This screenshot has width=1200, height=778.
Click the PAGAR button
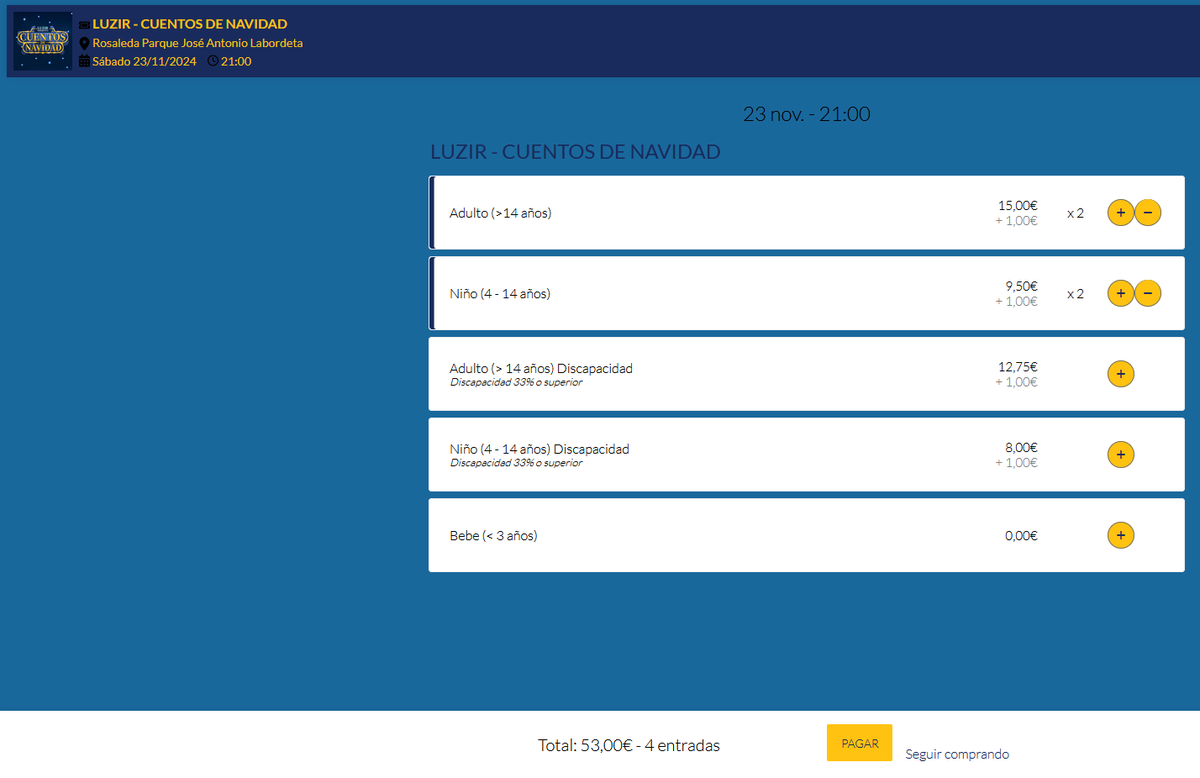click(x=860, y=743)
